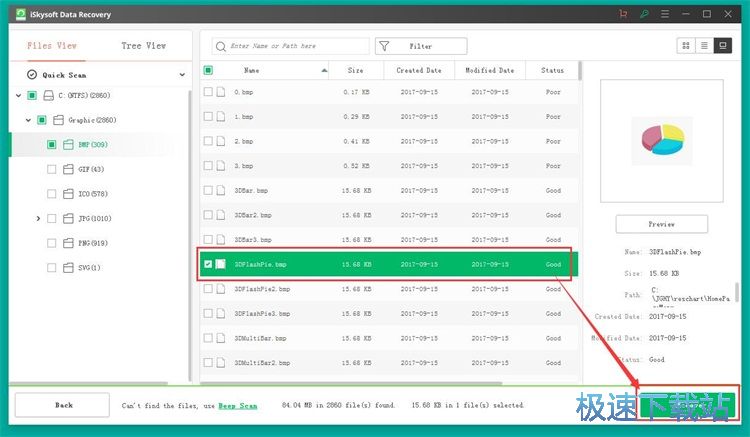Select the 3.bmp file name
Screen dimensions: 750x437
(x=244, y=166)
